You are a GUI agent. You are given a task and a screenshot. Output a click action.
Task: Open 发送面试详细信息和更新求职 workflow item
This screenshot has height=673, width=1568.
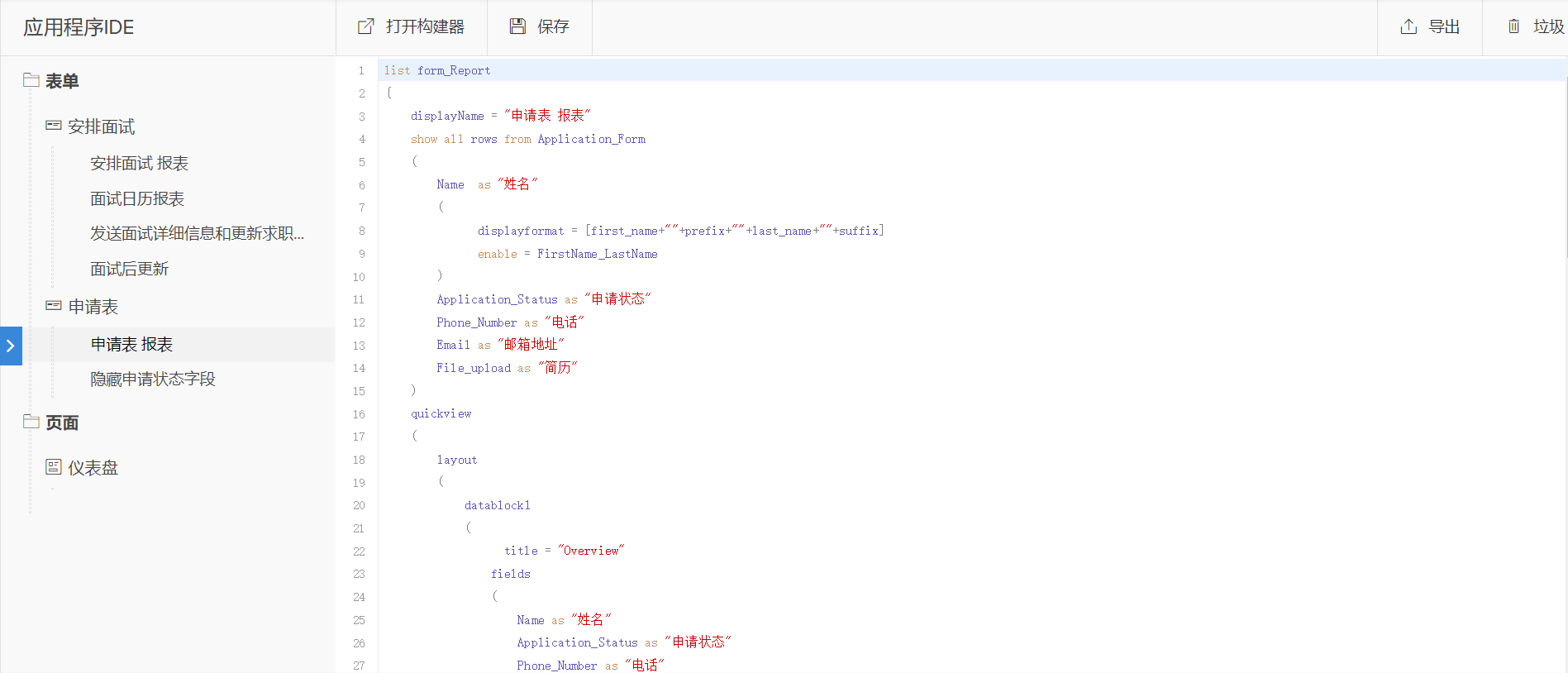(x=197, y=234)
